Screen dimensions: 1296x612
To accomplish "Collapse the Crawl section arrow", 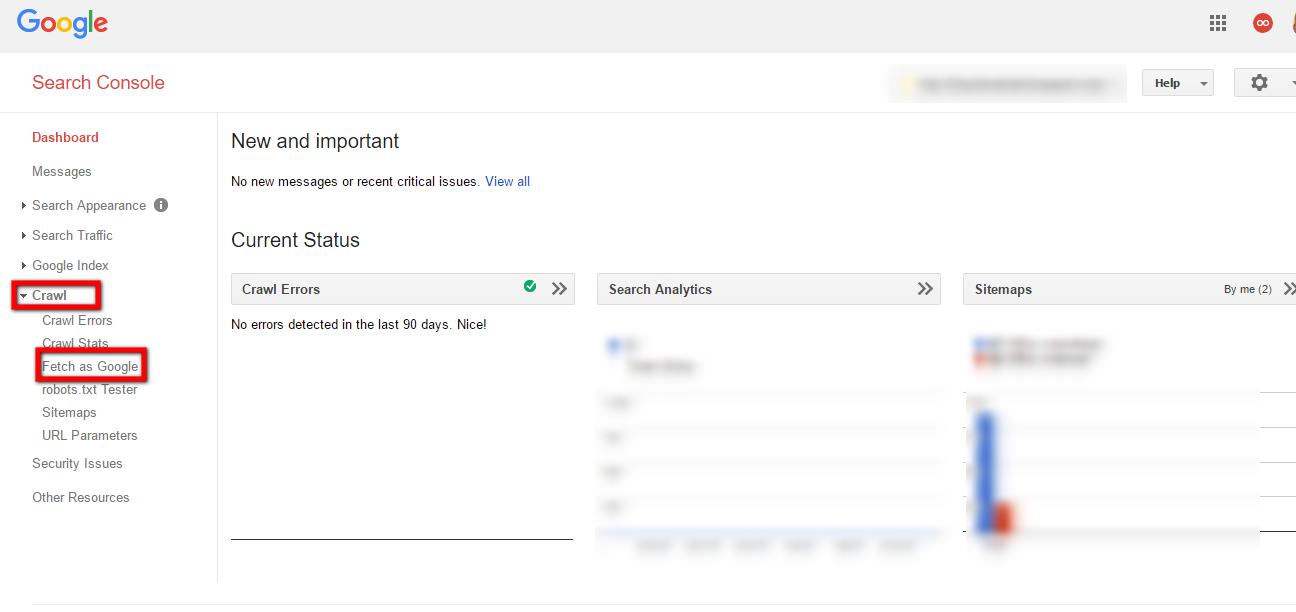I will click(24, 296).
